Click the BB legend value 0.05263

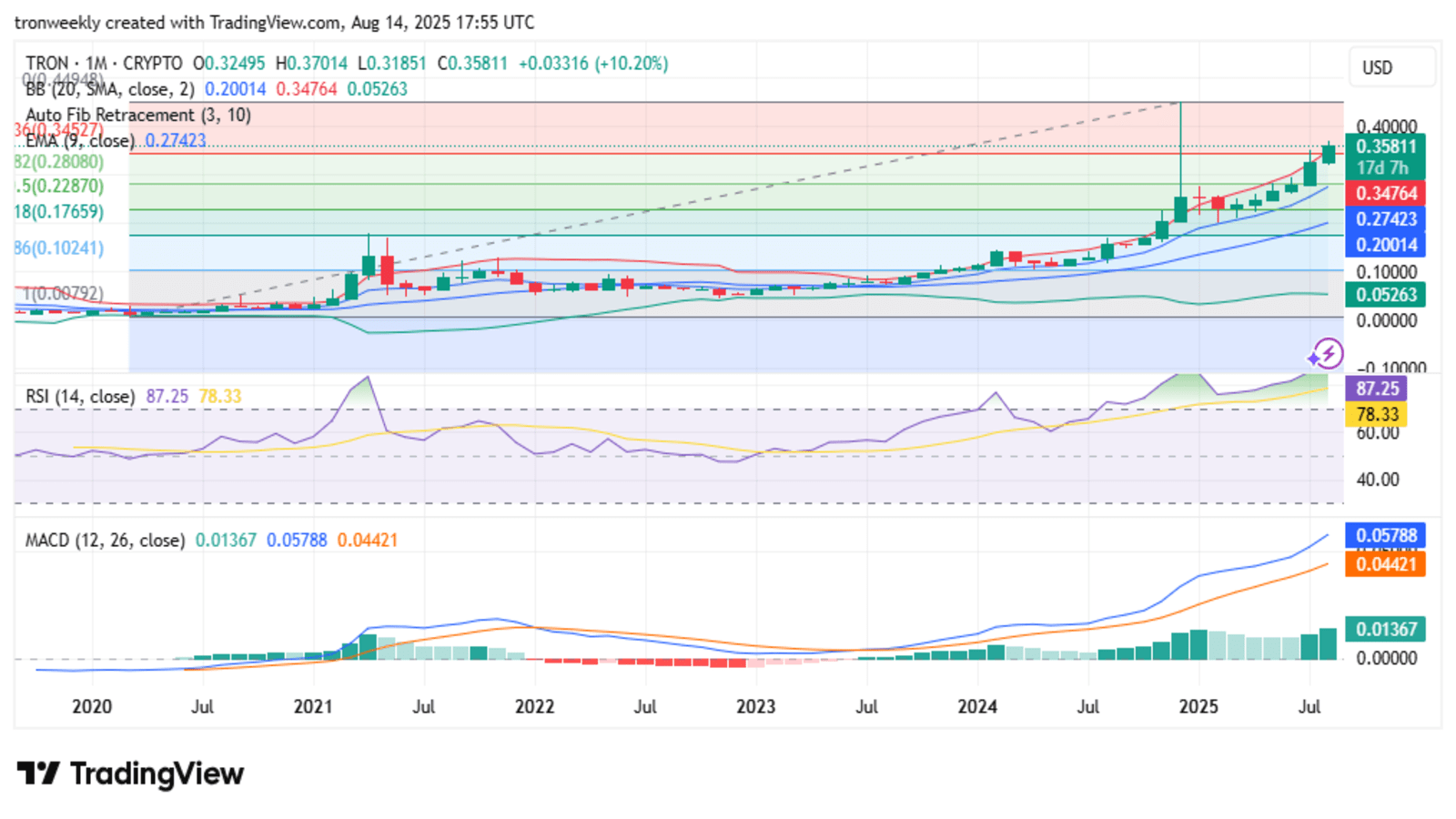(x=378, y=89)
